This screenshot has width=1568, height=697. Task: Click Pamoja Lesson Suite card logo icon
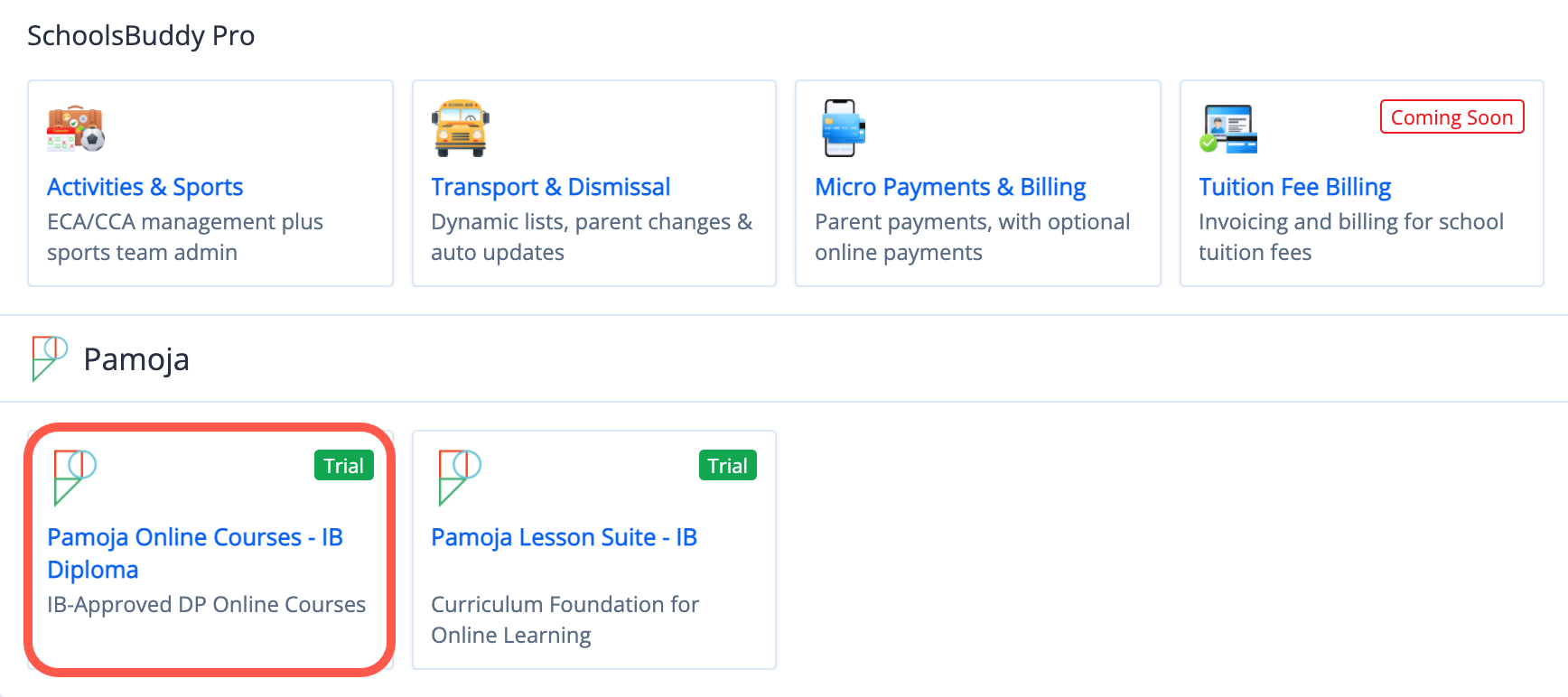tap(459, 476)
